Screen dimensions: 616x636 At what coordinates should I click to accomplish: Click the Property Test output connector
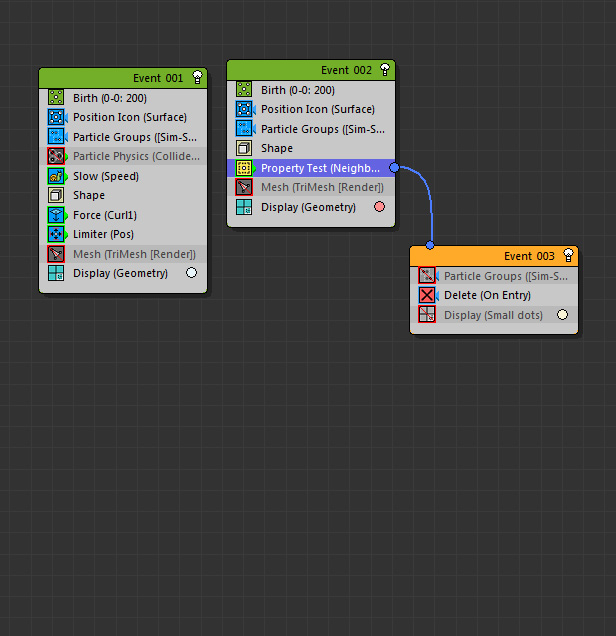coord(394,168)
